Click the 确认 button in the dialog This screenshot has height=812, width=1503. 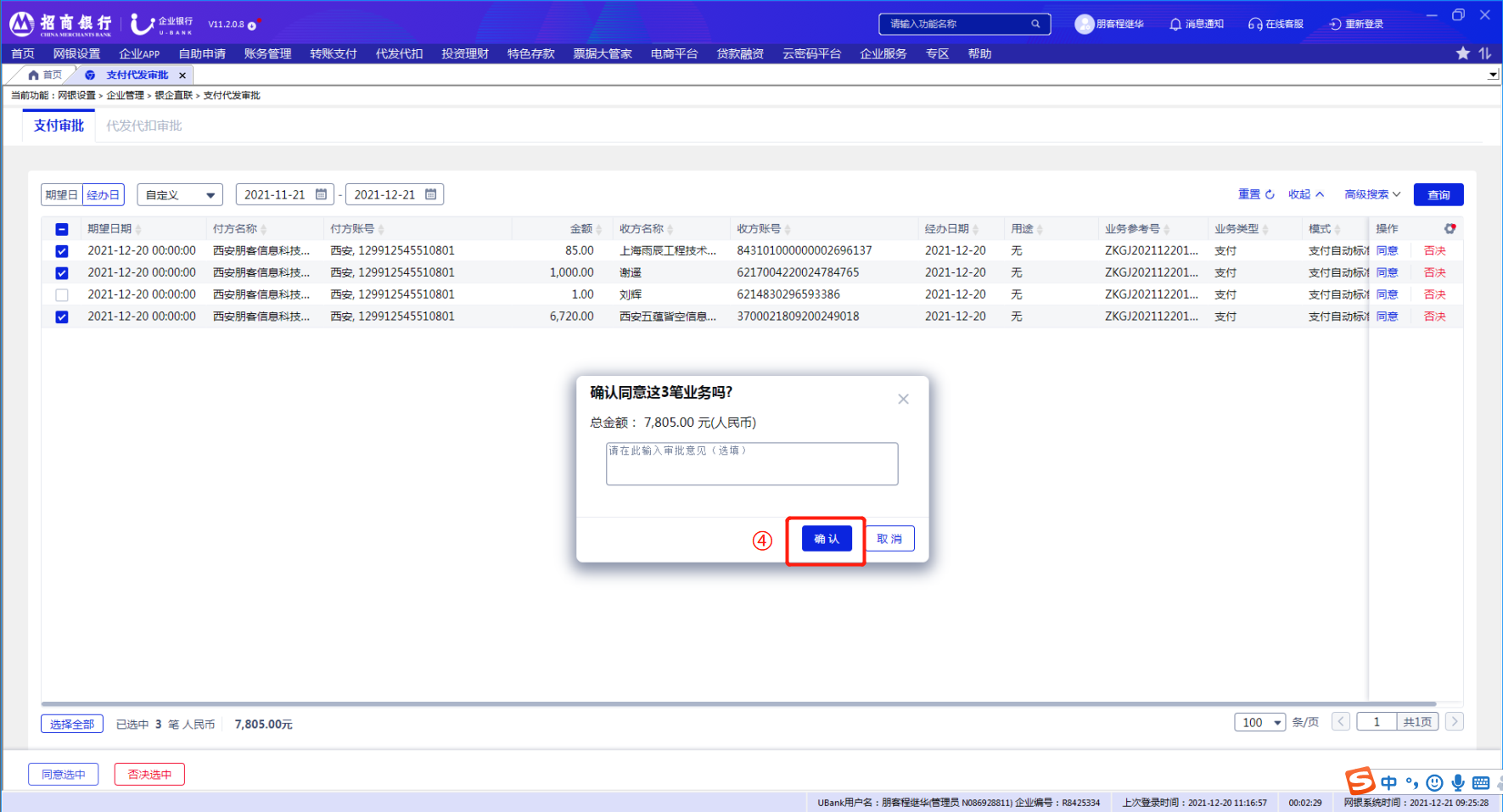coord(826,539)
